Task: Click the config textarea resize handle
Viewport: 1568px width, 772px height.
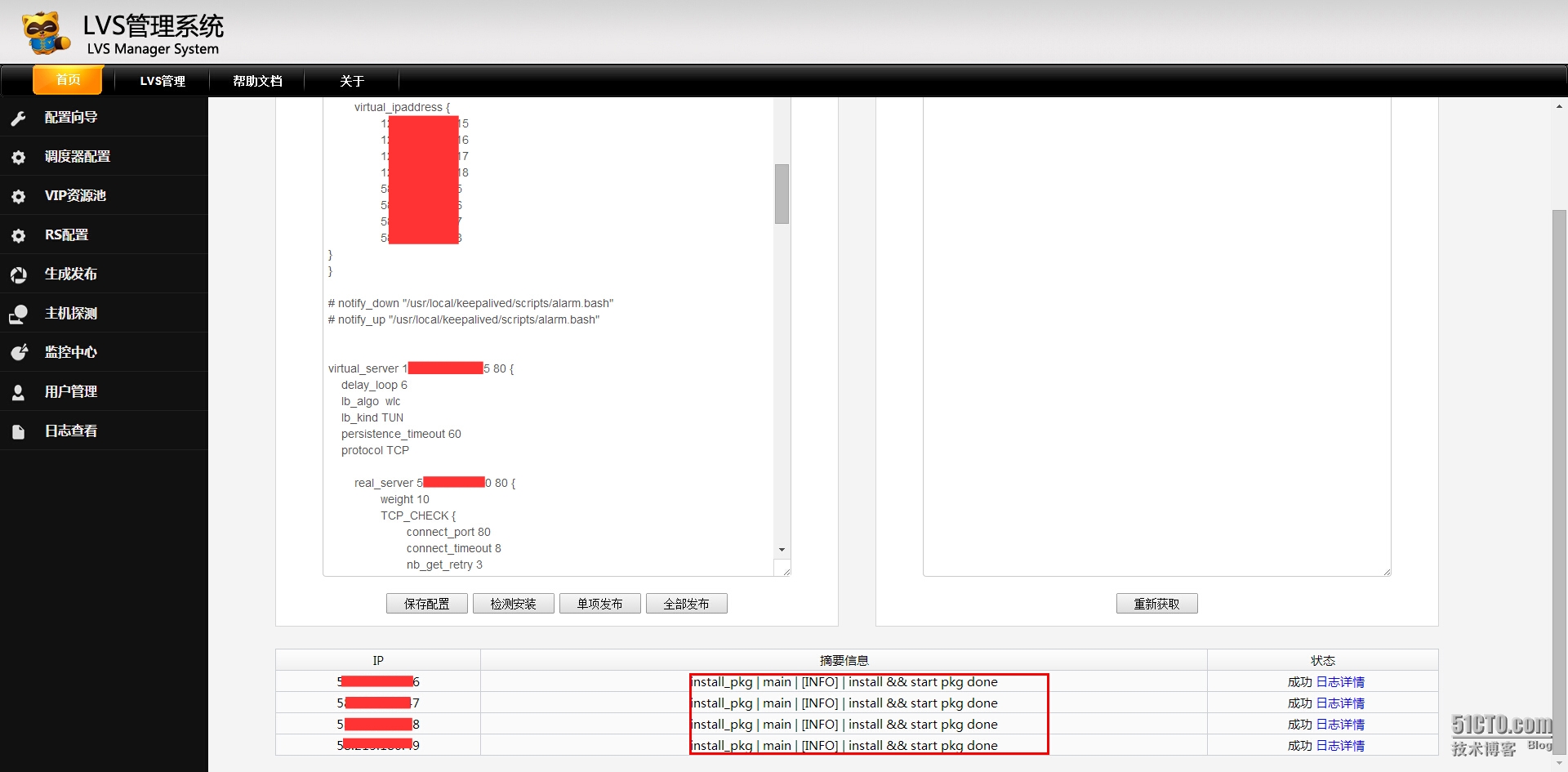Action: pos(786,571)
